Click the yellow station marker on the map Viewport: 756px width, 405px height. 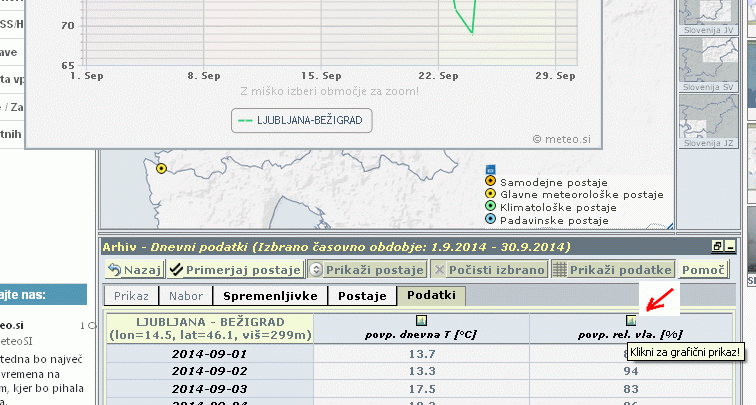click(161, 168)
